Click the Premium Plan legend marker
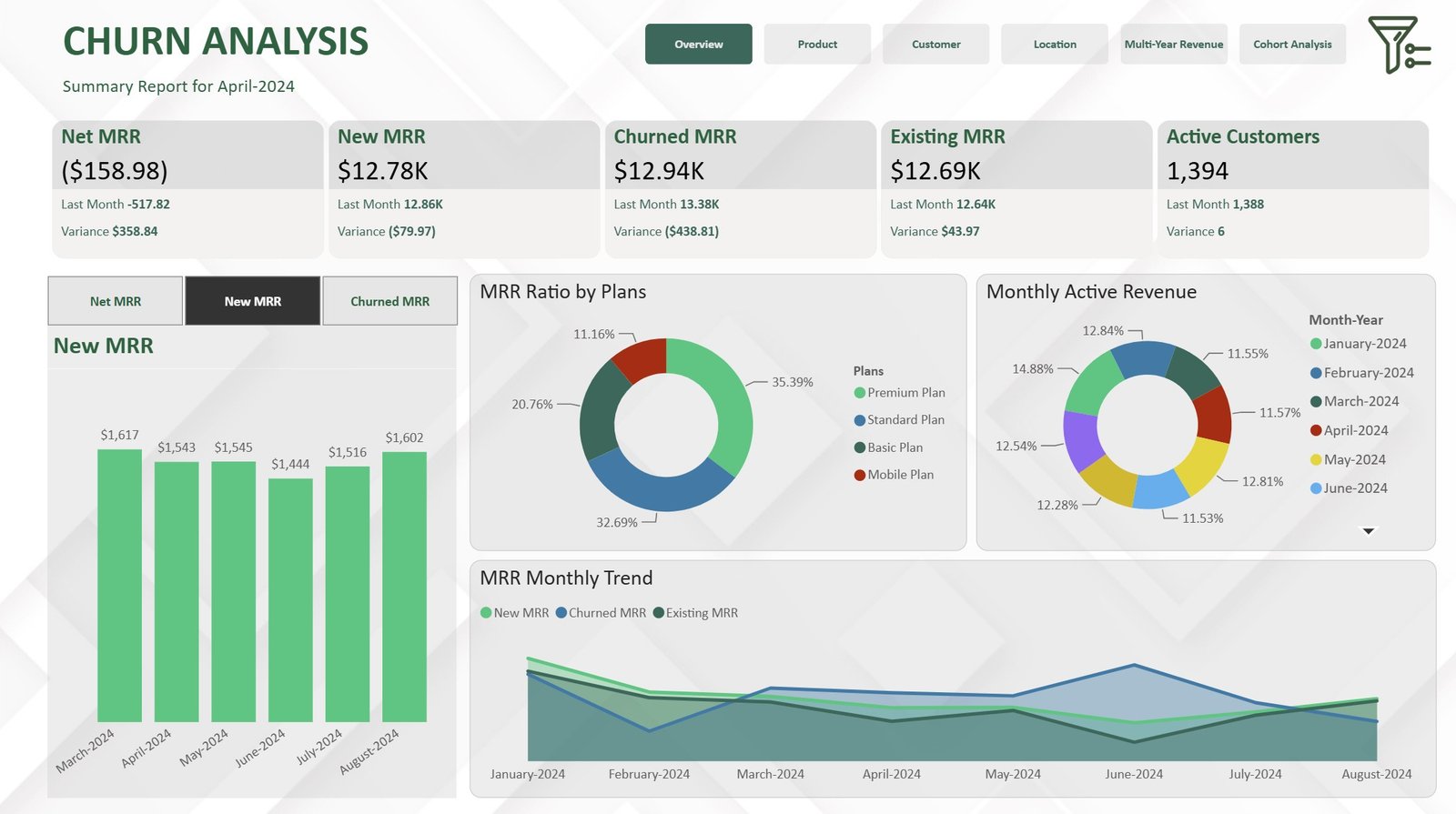The image size is (1456, 814). [860, 393]
